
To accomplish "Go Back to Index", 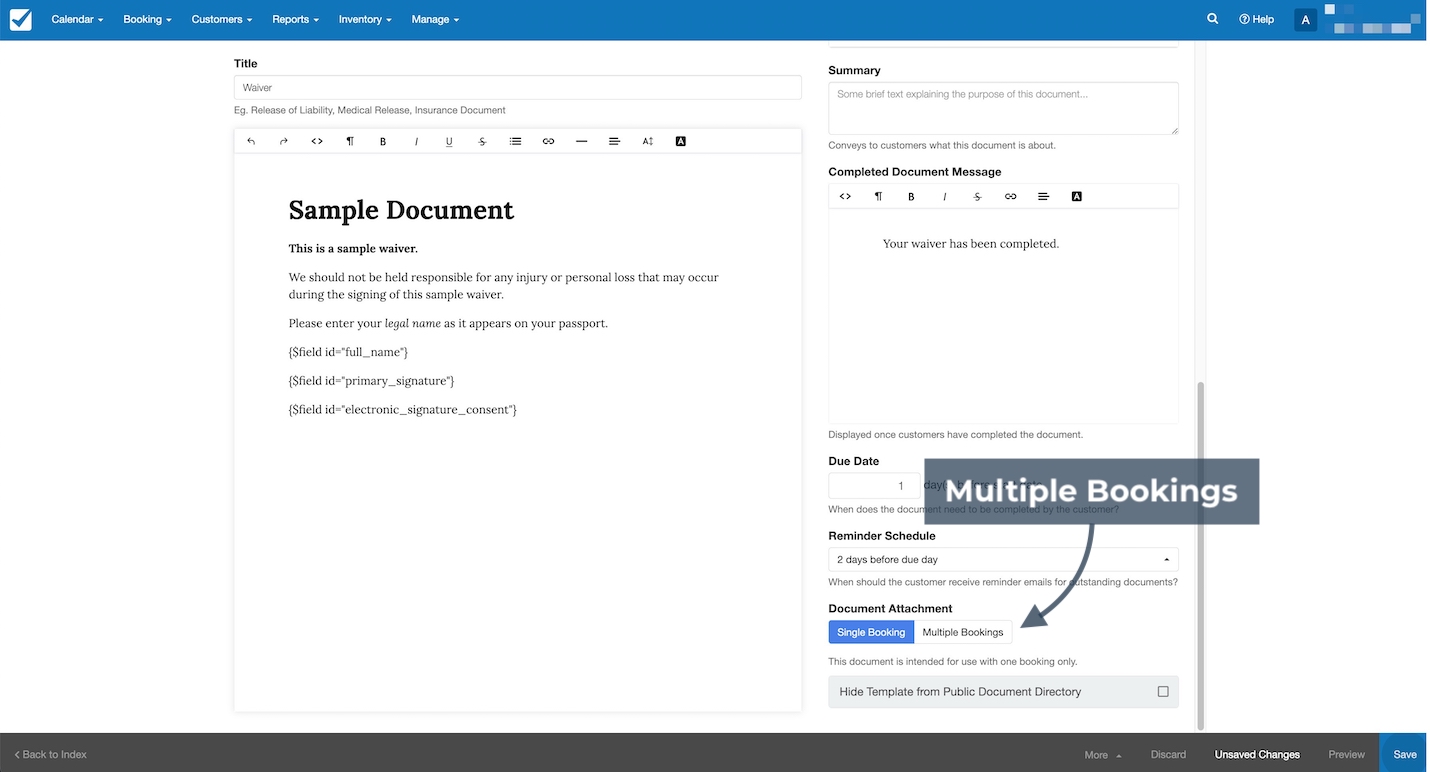I will click(51, 754).
